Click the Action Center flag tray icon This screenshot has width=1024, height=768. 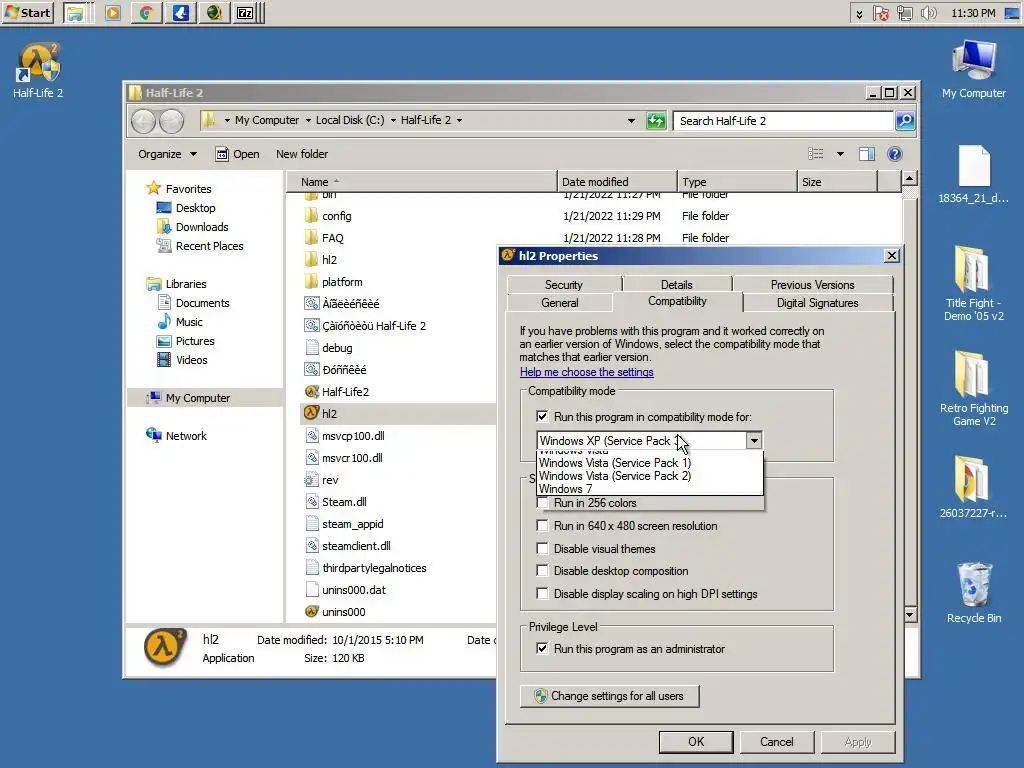pos(880,13)
